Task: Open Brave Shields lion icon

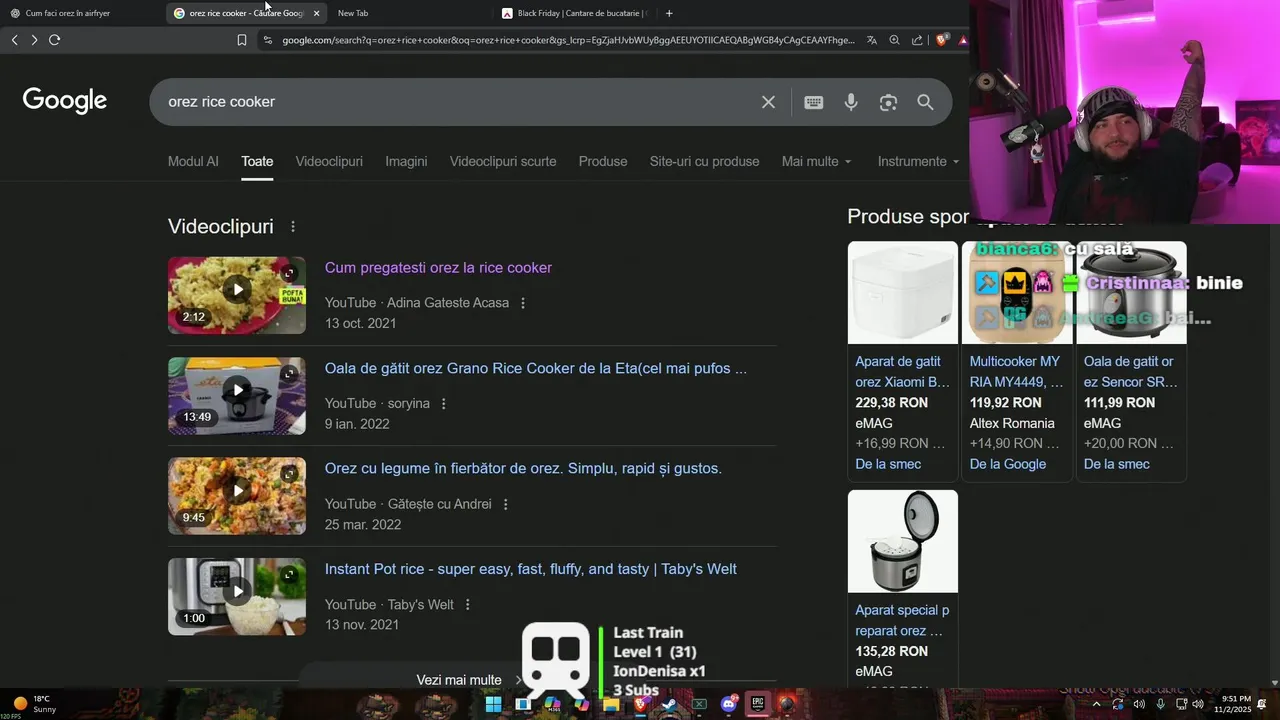Action: (942, 40)
